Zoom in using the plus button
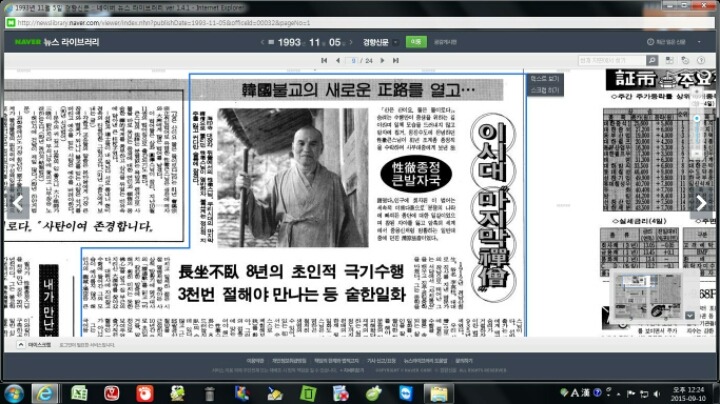Image resolution: width=720 pixels, height=404 pixels. pos(697,93)
